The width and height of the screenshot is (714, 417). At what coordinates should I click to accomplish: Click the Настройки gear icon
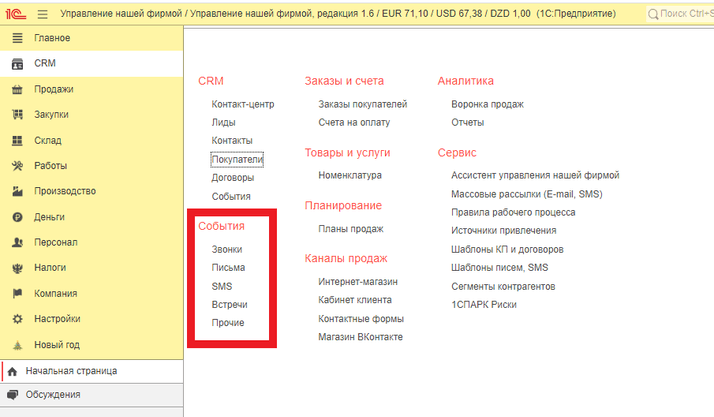(x=17, y=319)
